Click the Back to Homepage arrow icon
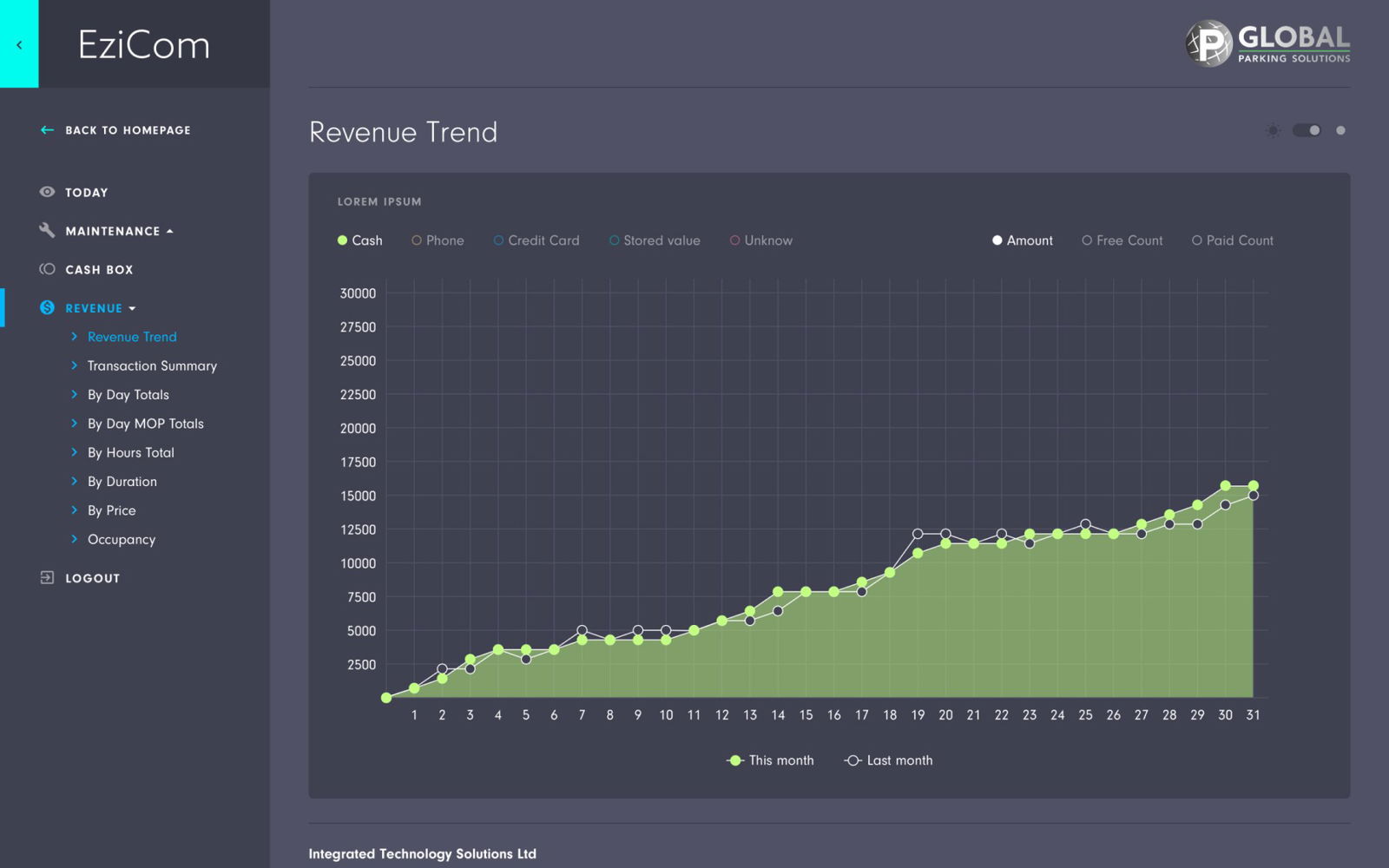1389x868 pixels. (x=47, y=130)
